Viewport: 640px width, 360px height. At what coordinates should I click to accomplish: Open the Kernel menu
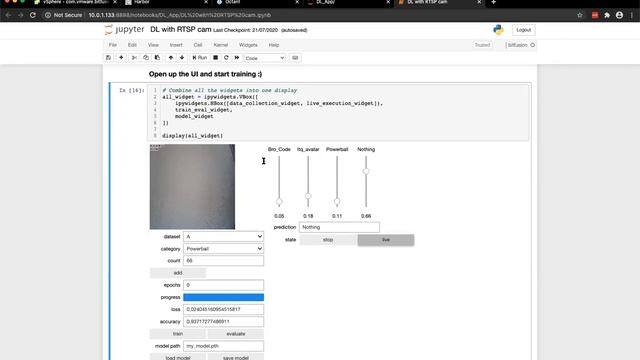[220, 45]
